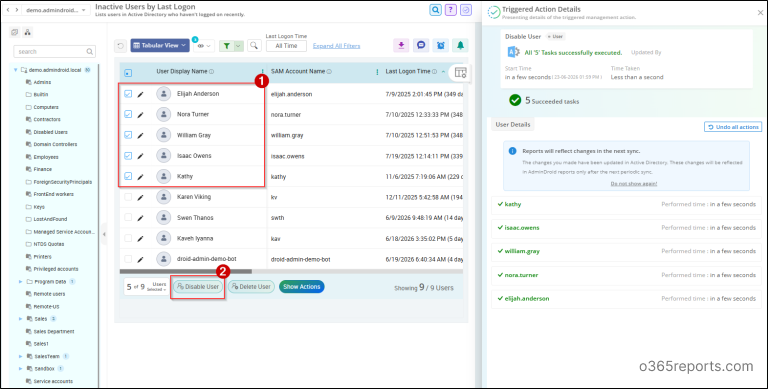Select the Disabled Users tree item
This screenshot has height=389, width=768.
50,132
